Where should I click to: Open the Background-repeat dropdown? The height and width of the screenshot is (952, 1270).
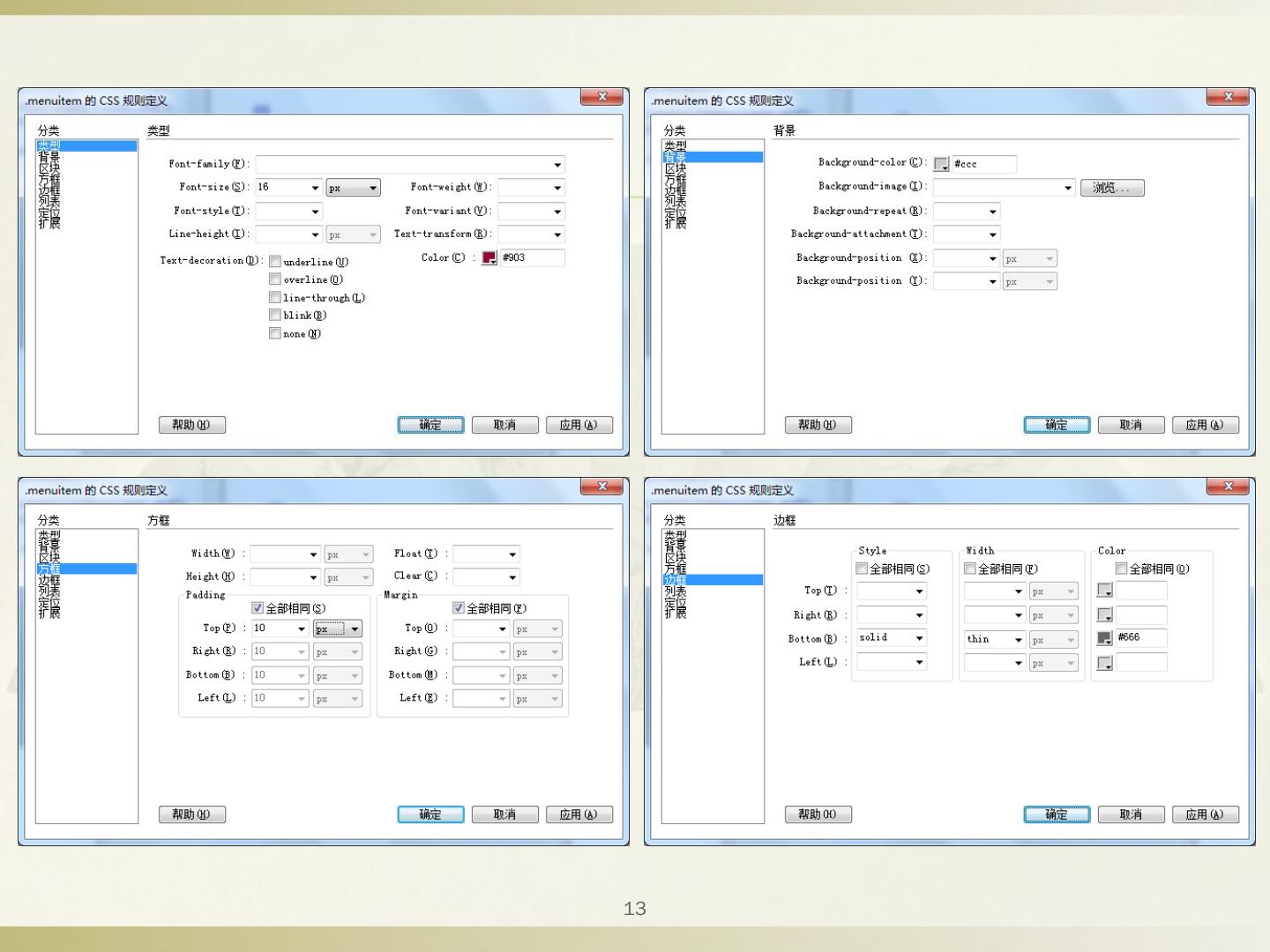pos(993,212)
